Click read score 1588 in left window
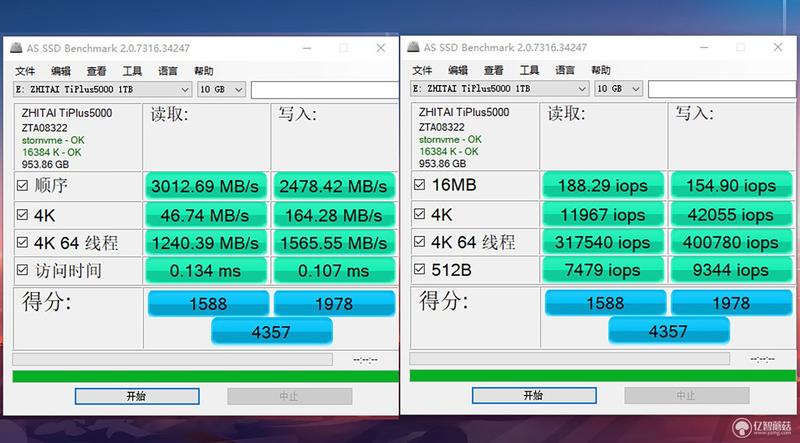The width and height of the screenshot is (800, 443). click(208, 304)
